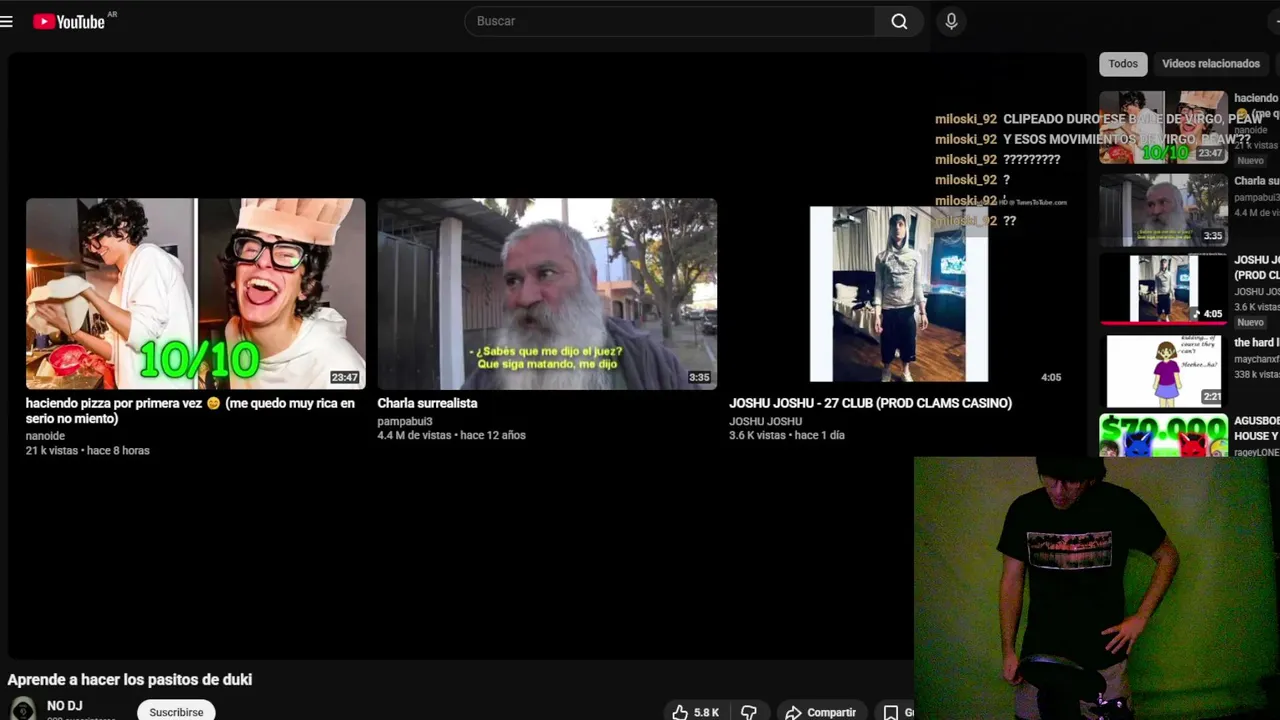Image resolution: width=1280 pixels, height=720 pixels.
Task: Click the 3:35 duration badge on the end-screen Charla thumbnail
Action: click(699, 378)
